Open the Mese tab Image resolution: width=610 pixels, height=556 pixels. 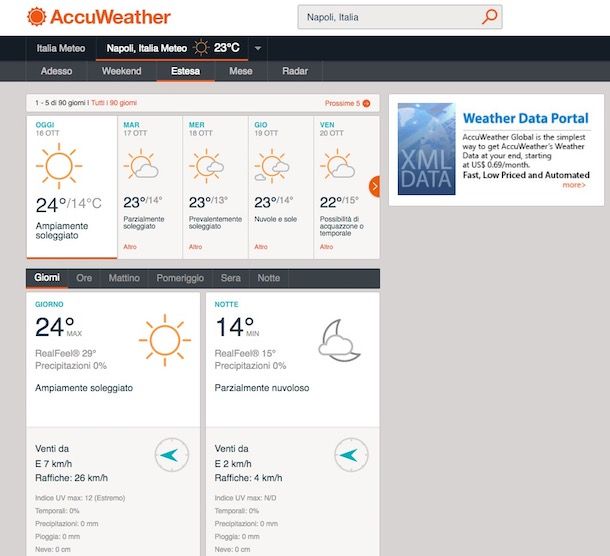241,71
